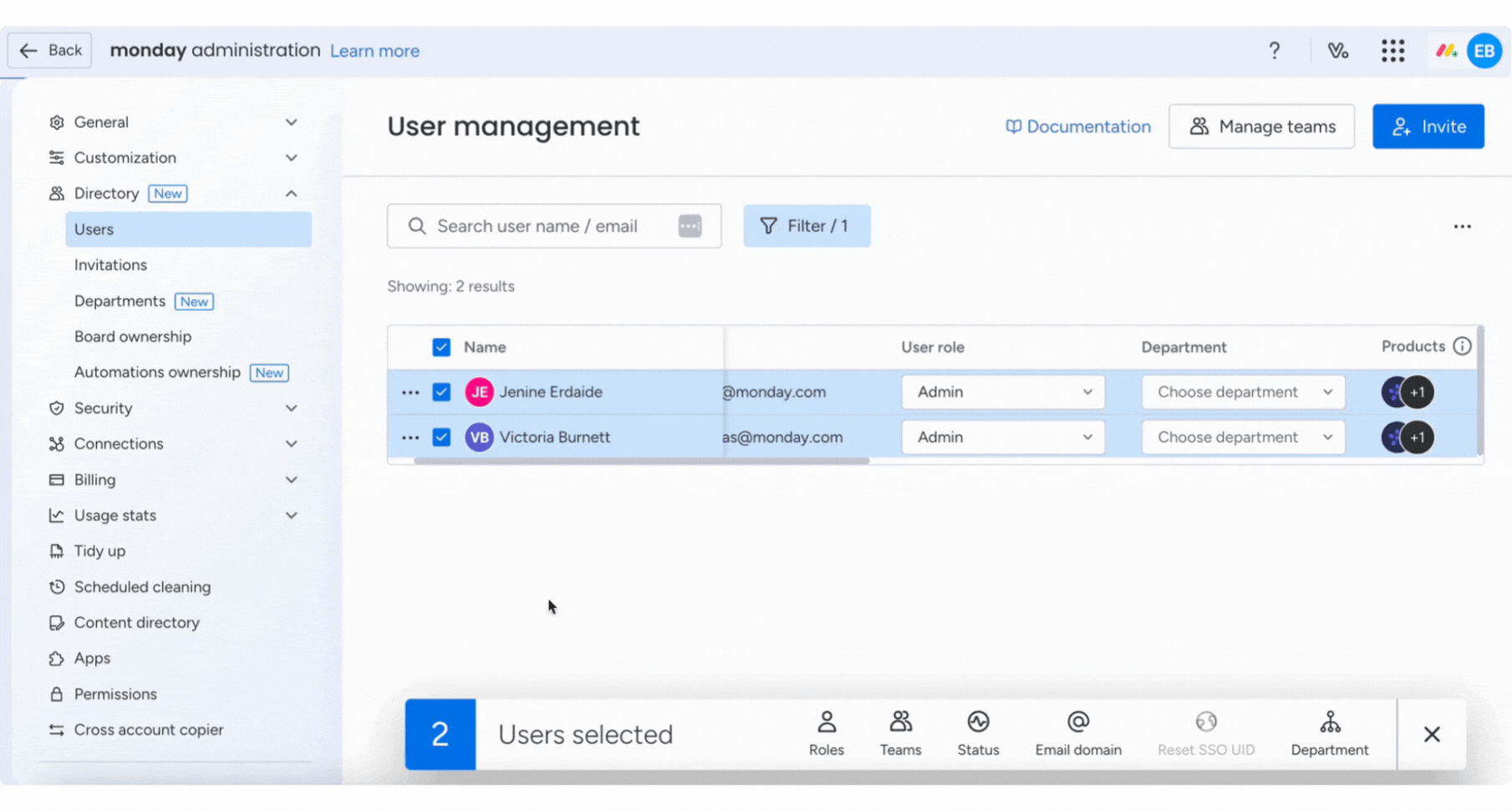Screen dimensions: 1512x811
Task: Open the Learn more link
Action: point(374,51)
